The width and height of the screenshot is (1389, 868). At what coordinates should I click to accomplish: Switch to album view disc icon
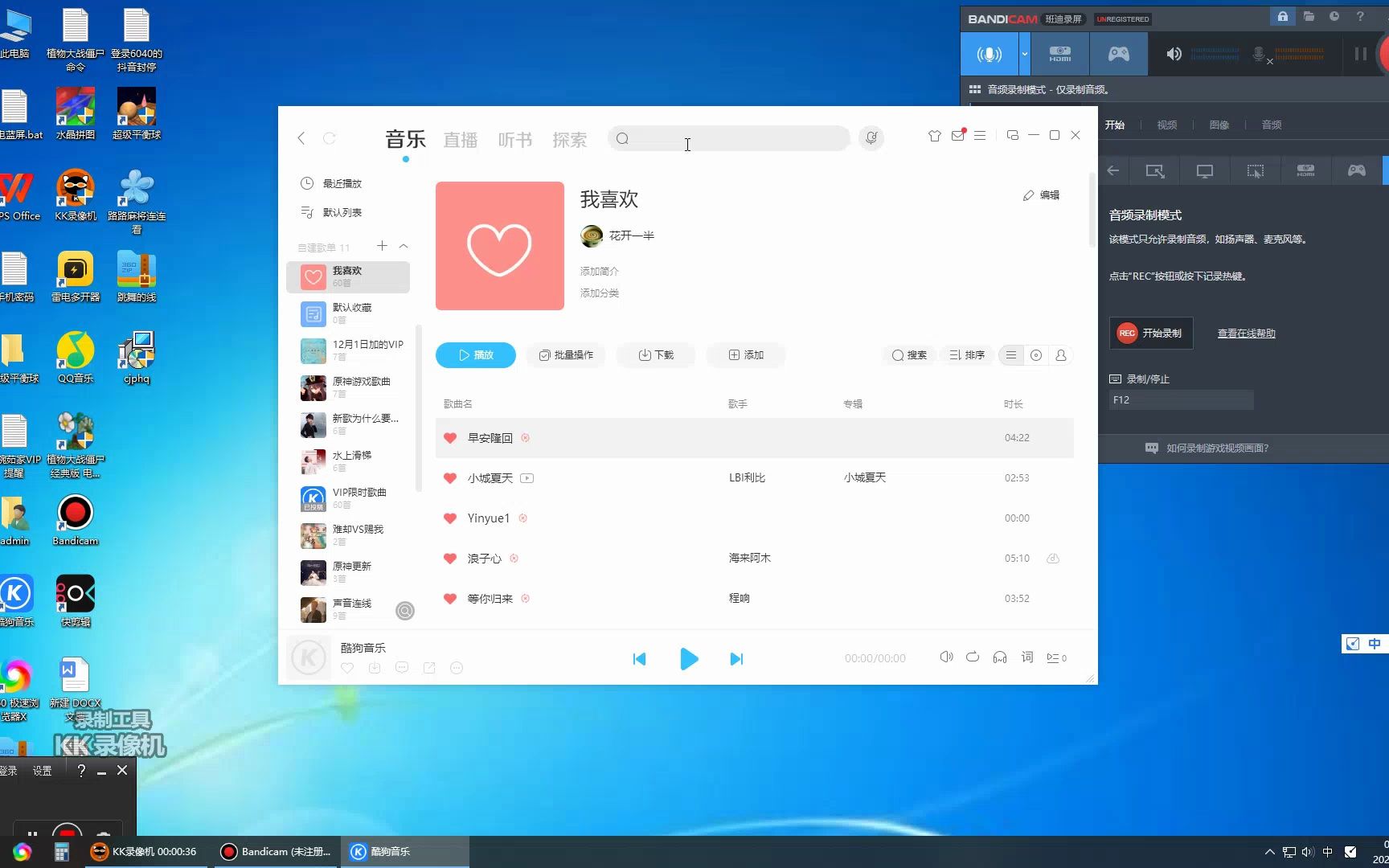coord(1036,355)
